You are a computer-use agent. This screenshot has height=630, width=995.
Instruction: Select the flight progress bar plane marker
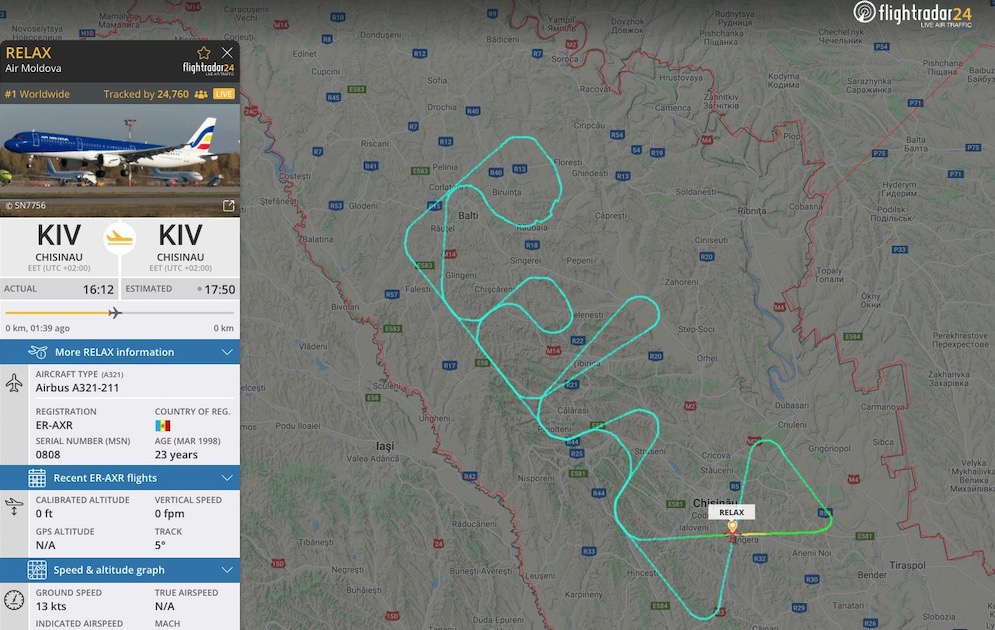pyautogui.click(x=115, y=313)
